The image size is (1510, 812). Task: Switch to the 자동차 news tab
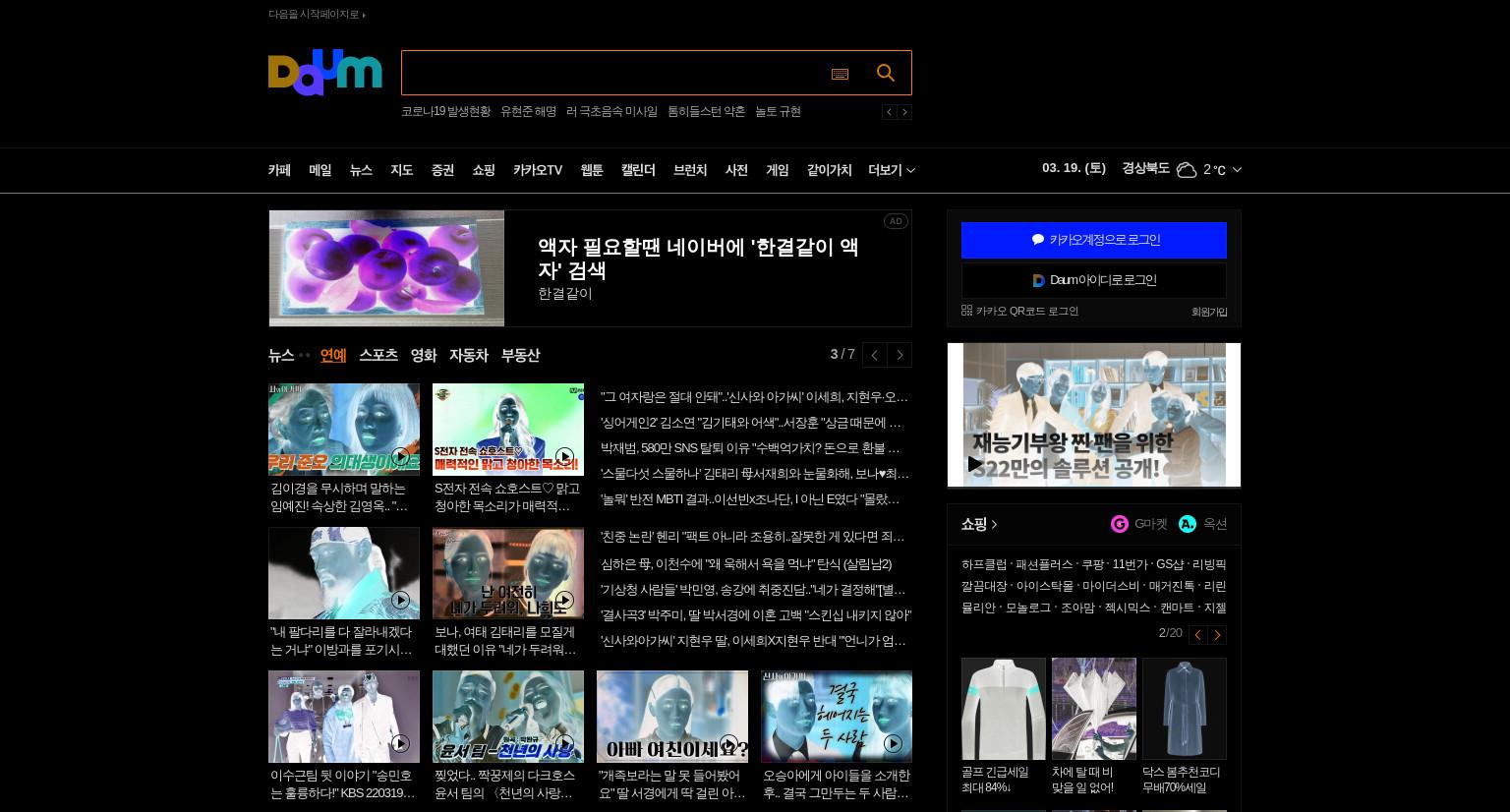[469, 355]
